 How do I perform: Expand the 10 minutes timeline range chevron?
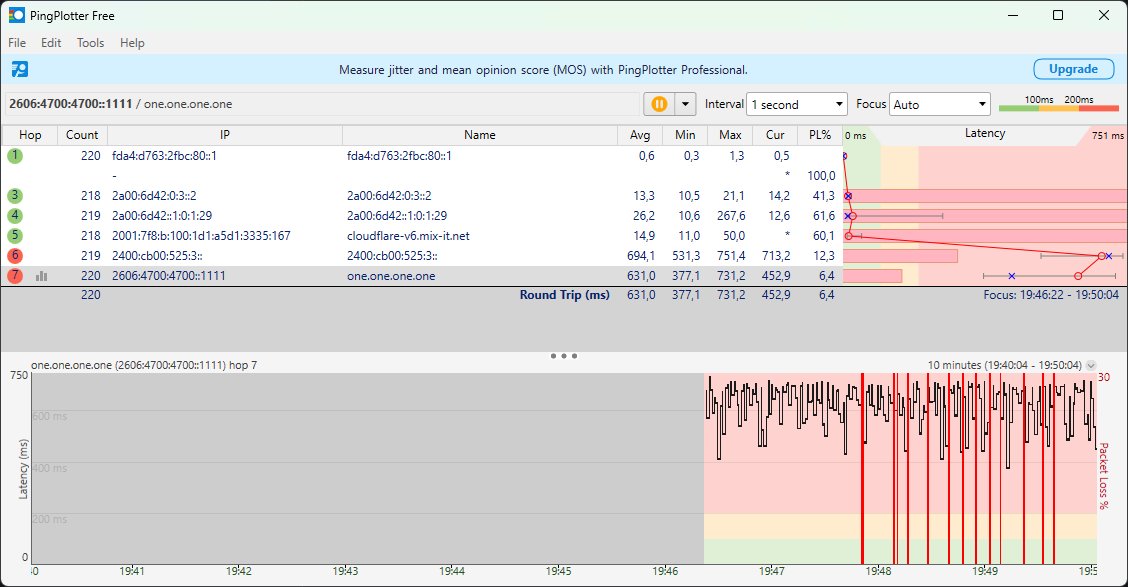tap(1091, 366)
